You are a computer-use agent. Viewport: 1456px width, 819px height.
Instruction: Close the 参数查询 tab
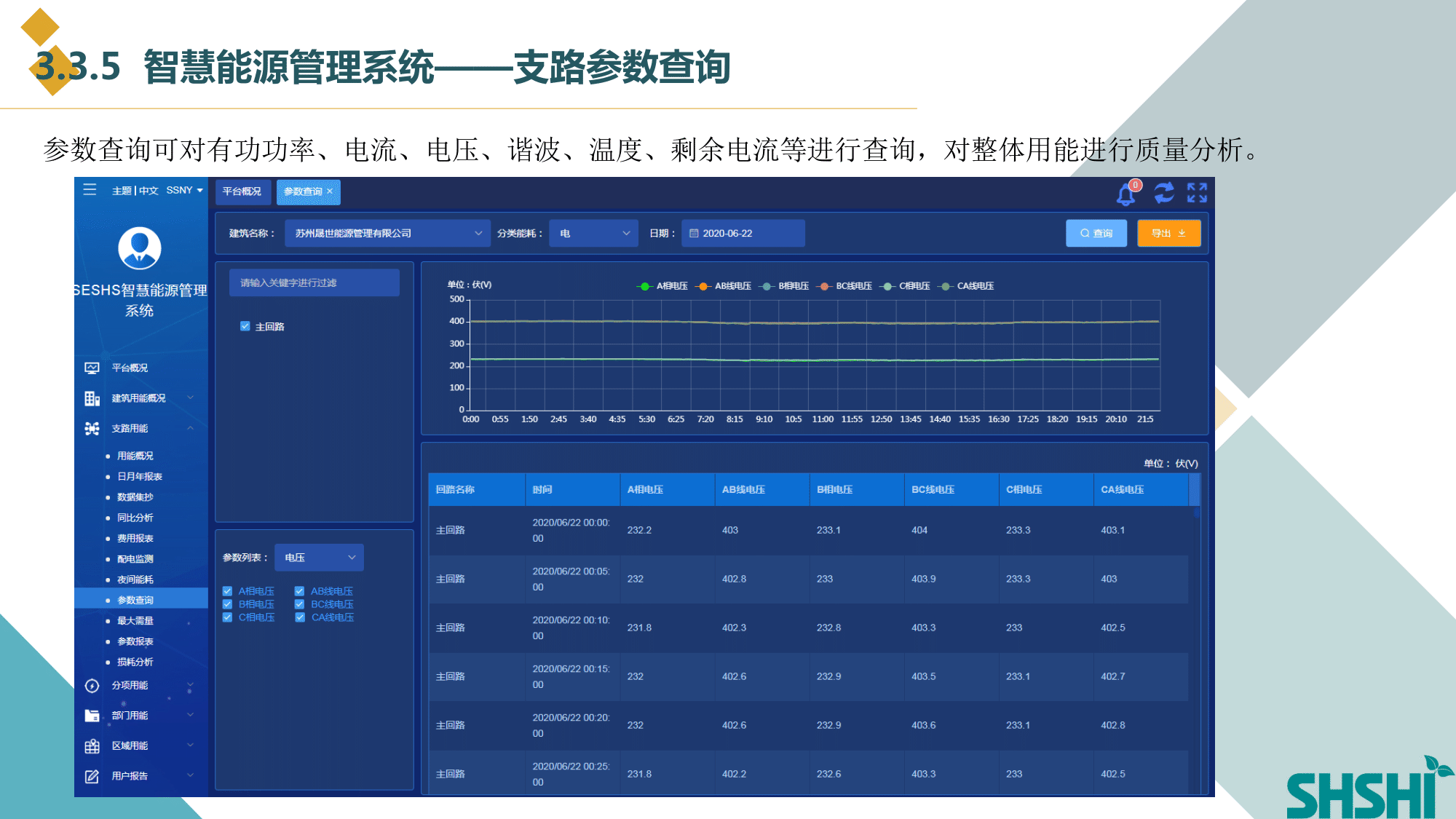[x=330, y=191]
